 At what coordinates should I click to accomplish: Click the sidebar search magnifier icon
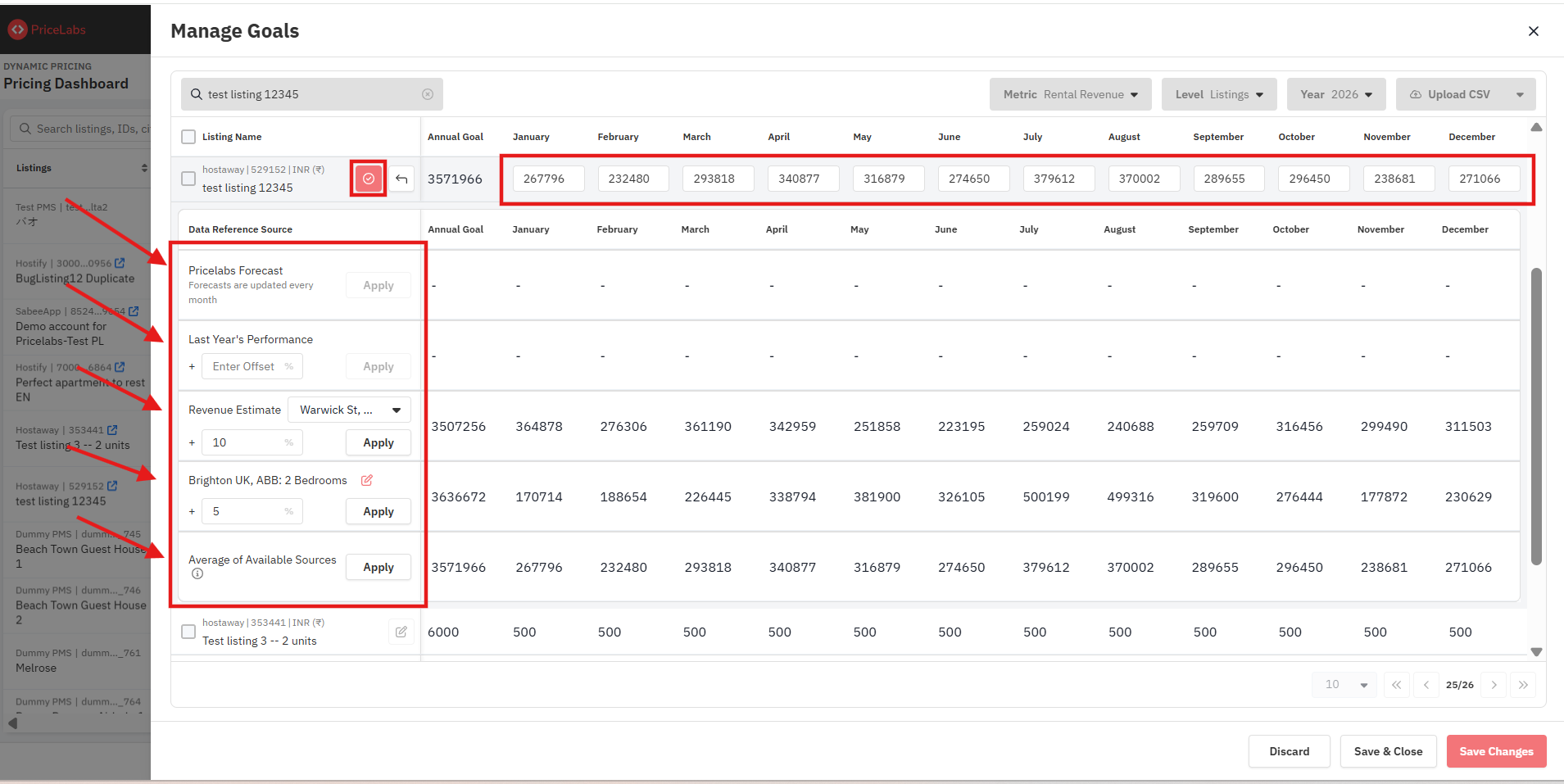(25, 129)
